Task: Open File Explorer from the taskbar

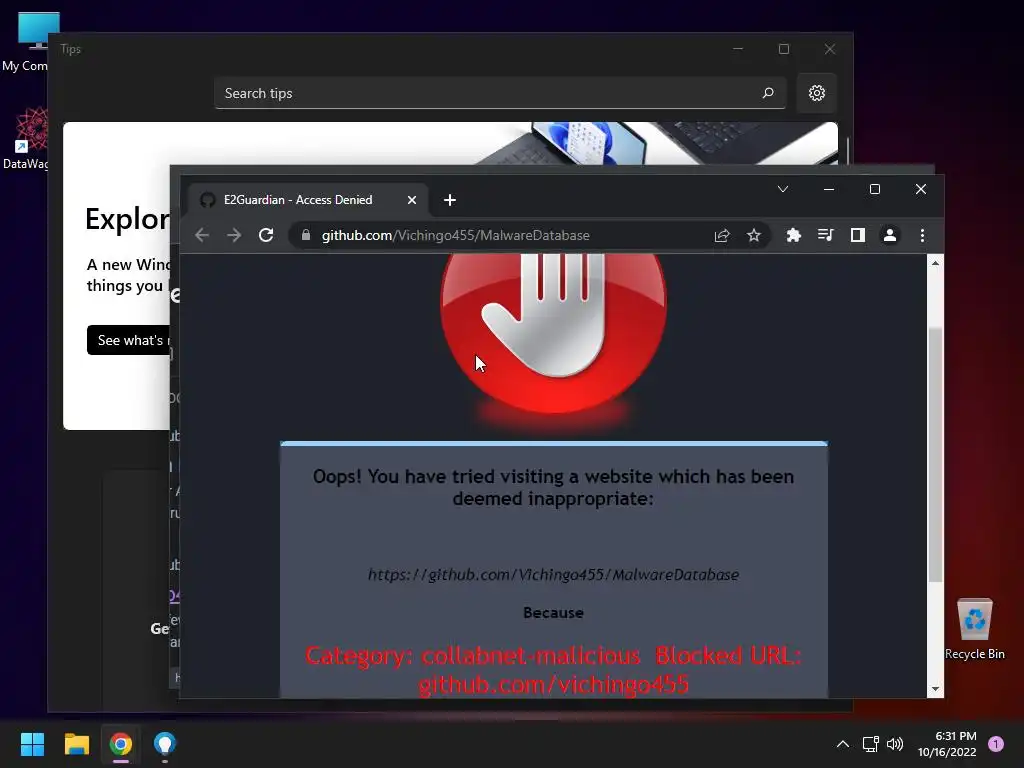Action: click(x=76, y=744)
